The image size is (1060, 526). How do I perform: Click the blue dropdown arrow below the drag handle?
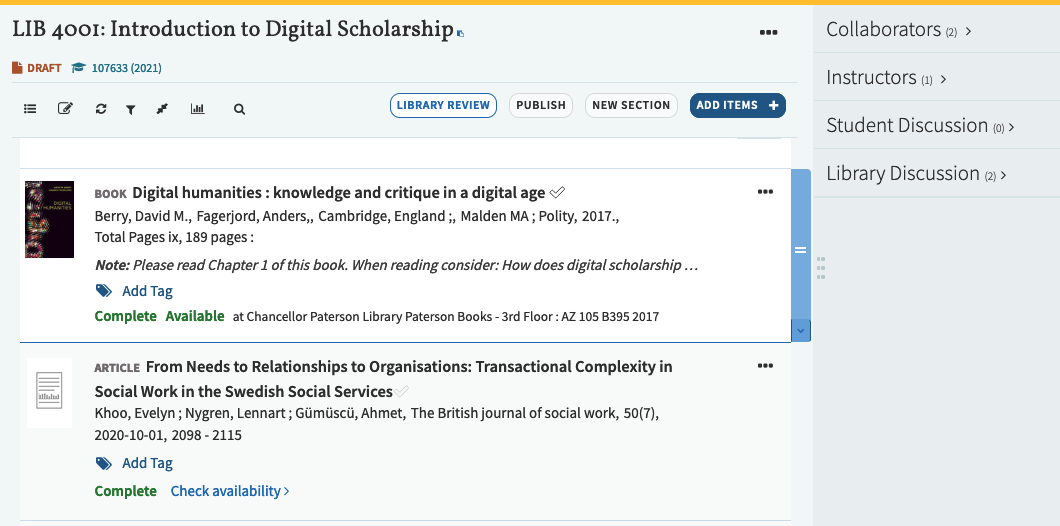pyautogui.click(x=800, y=329)
